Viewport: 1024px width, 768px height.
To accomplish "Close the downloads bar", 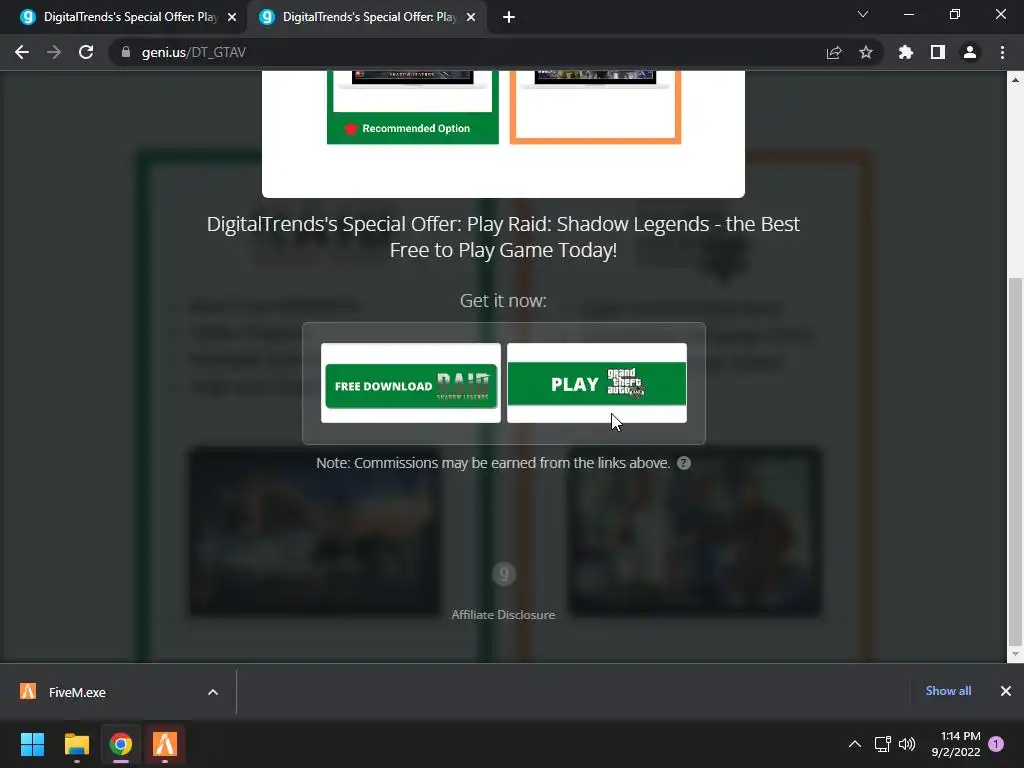I will 1006,691.
